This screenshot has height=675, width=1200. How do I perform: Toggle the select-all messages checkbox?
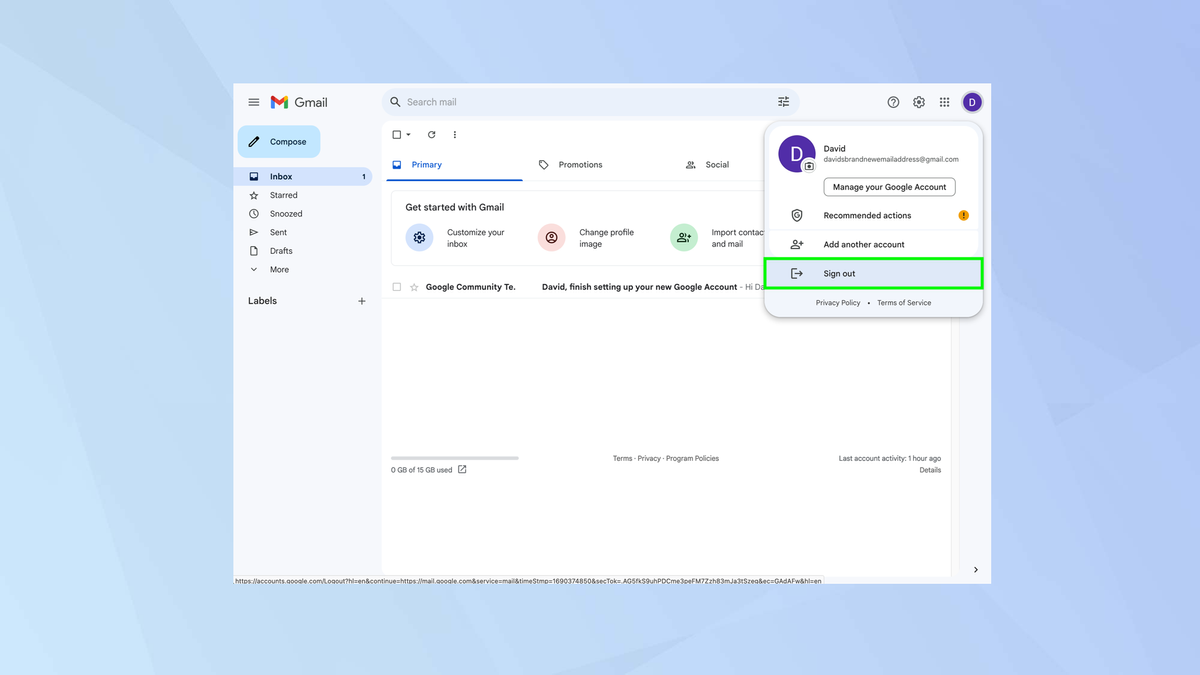(395, 134)
